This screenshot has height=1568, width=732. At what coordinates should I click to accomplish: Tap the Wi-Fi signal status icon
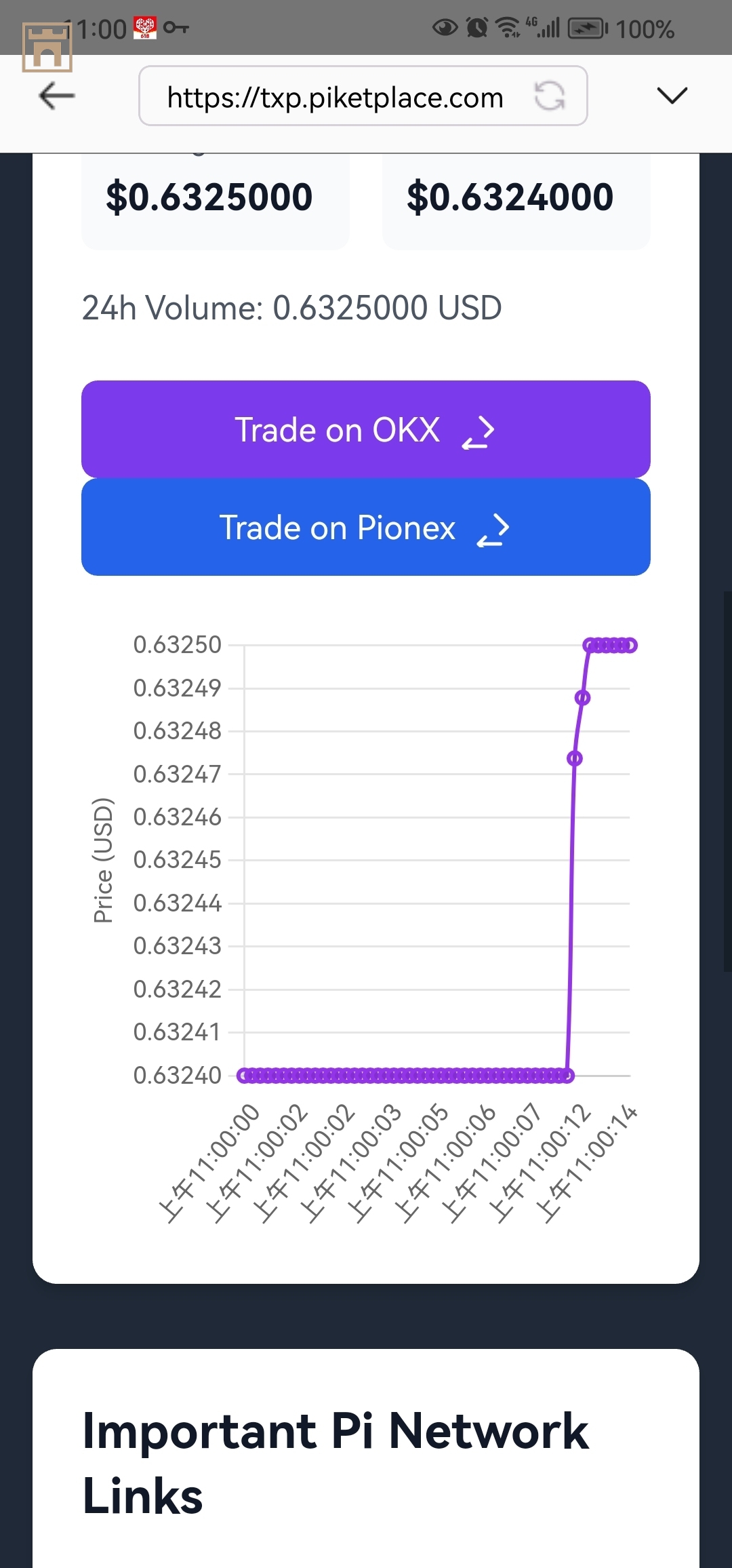(508, 28)
